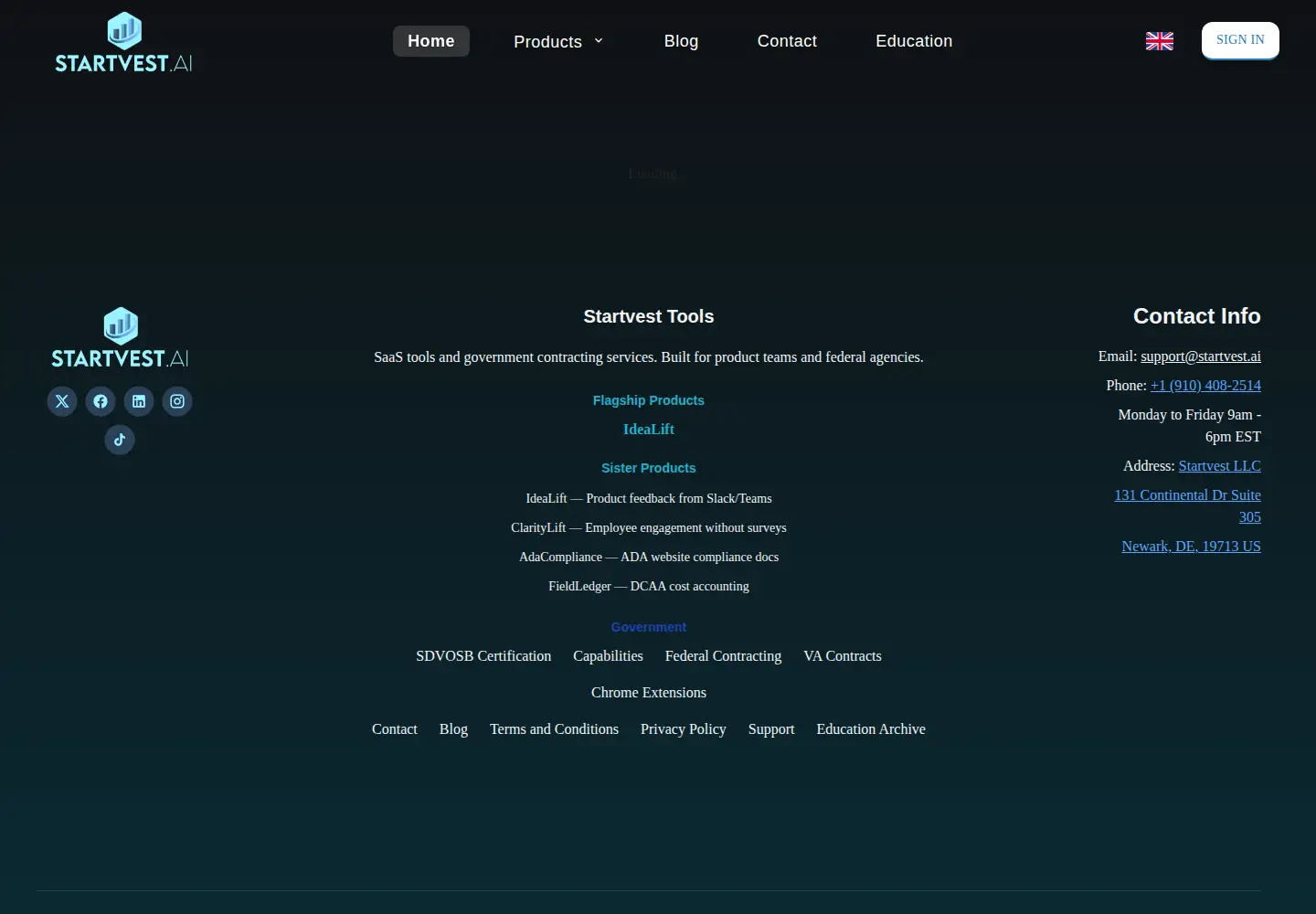Open the IdeaLift flagship product link

649,430
